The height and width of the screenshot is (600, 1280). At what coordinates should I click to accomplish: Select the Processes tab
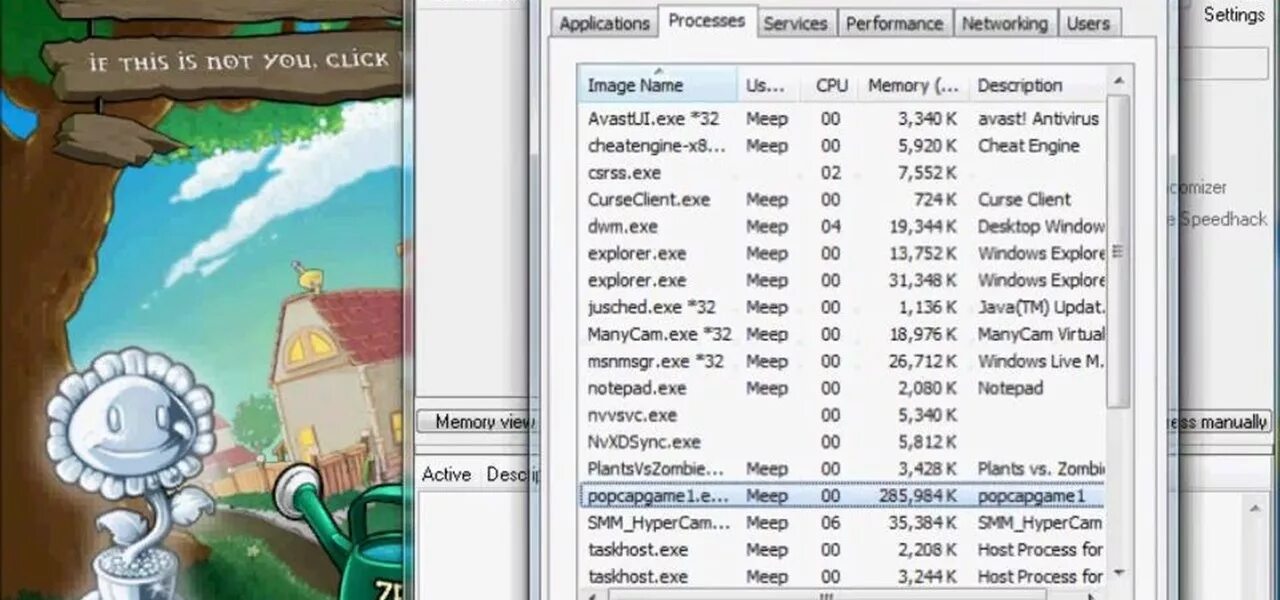click(707, 21)
